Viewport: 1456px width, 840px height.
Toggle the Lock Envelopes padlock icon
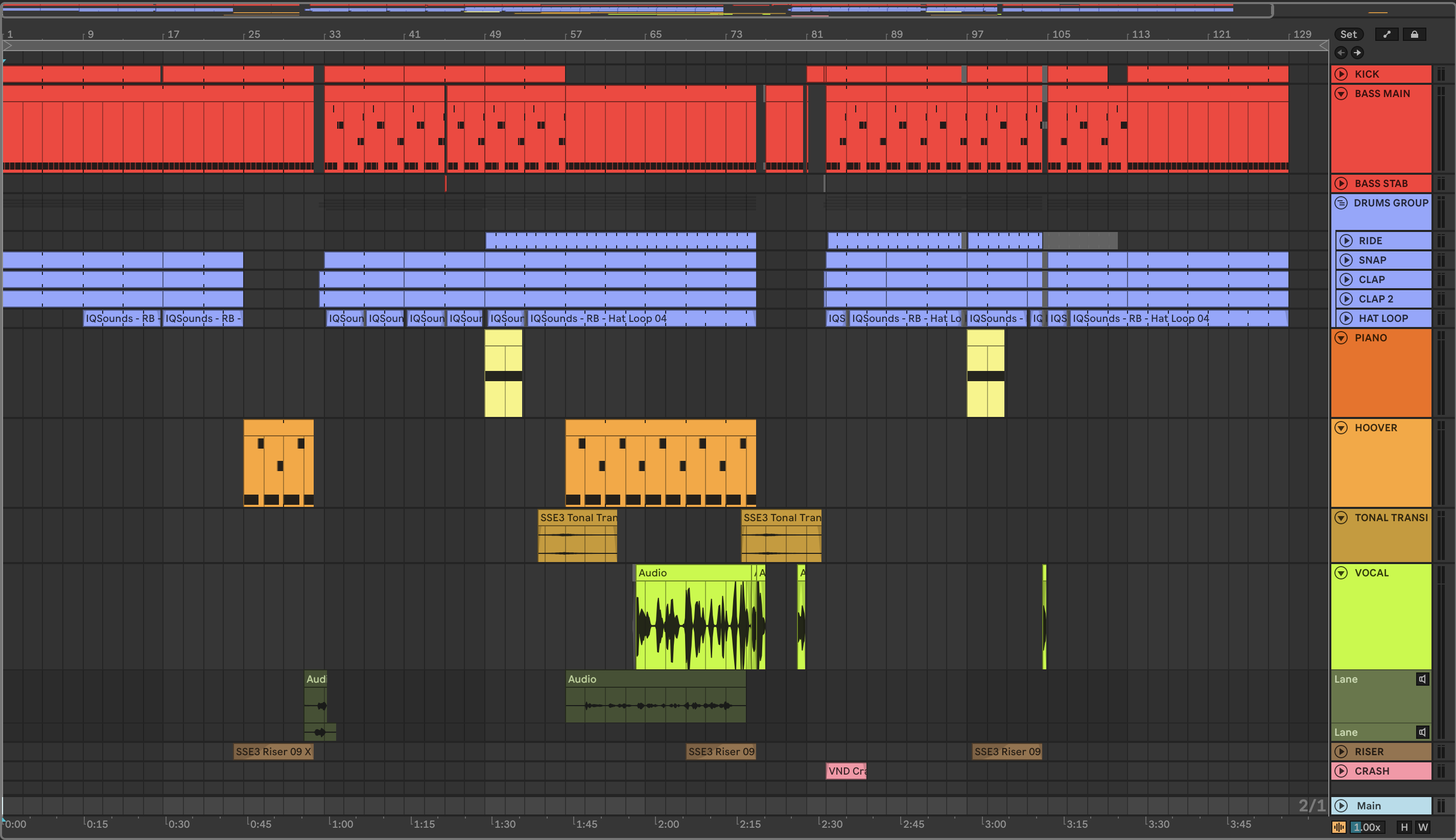1415,35
